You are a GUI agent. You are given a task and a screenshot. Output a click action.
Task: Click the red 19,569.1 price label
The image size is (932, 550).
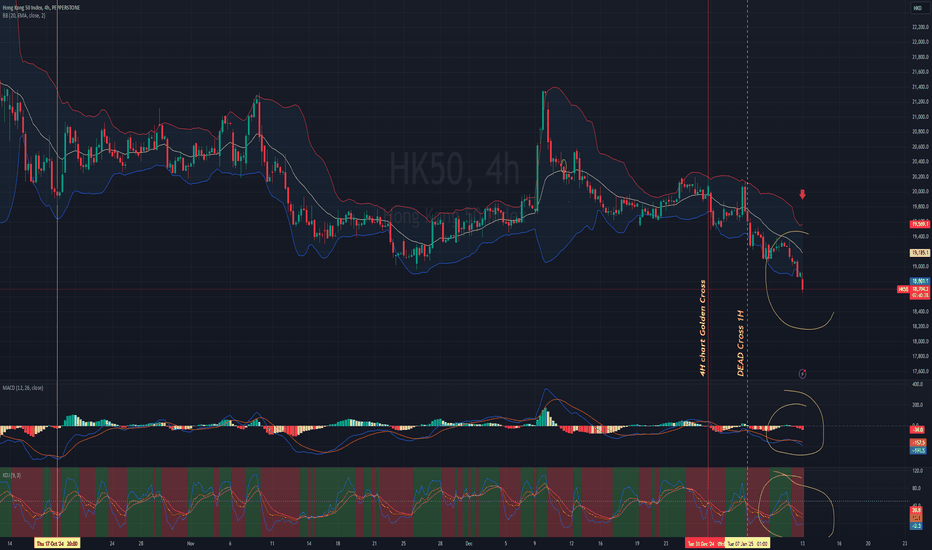pyautogui.click(x=920, y=224)
